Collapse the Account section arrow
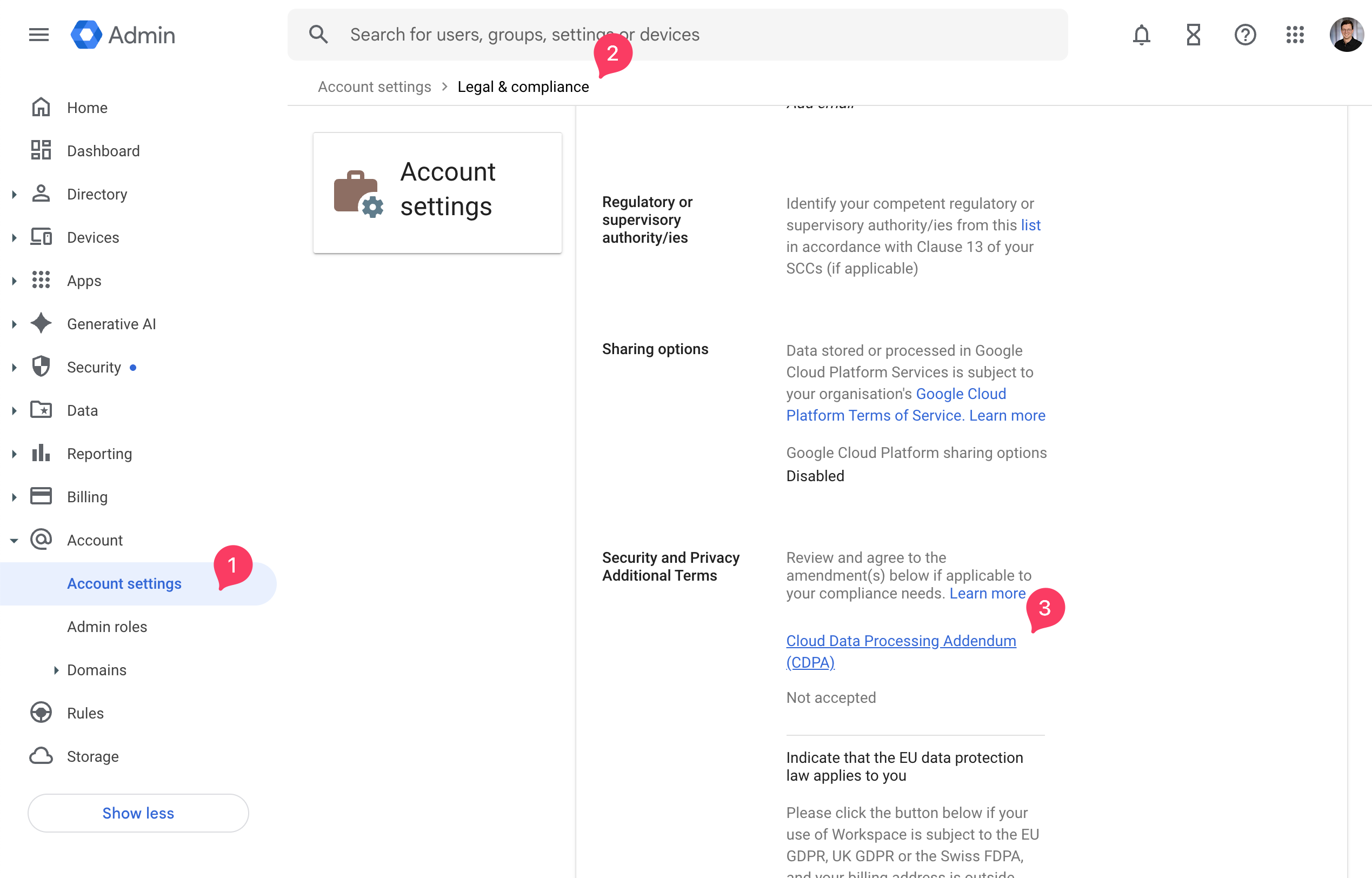 (14, 541)
